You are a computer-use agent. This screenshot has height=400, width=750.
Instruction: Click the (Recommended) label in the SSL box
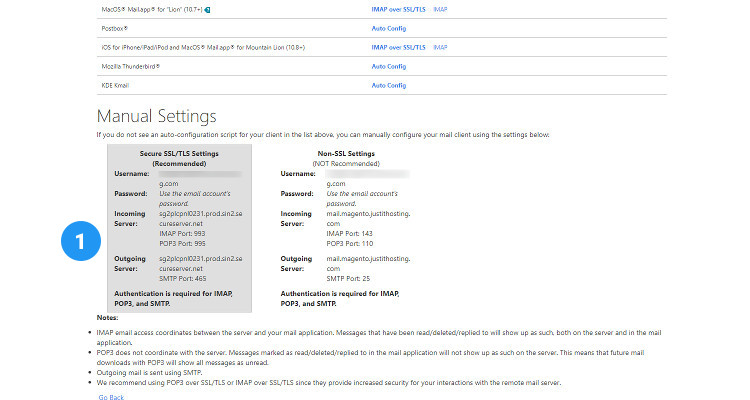click(x=179, y=164)
